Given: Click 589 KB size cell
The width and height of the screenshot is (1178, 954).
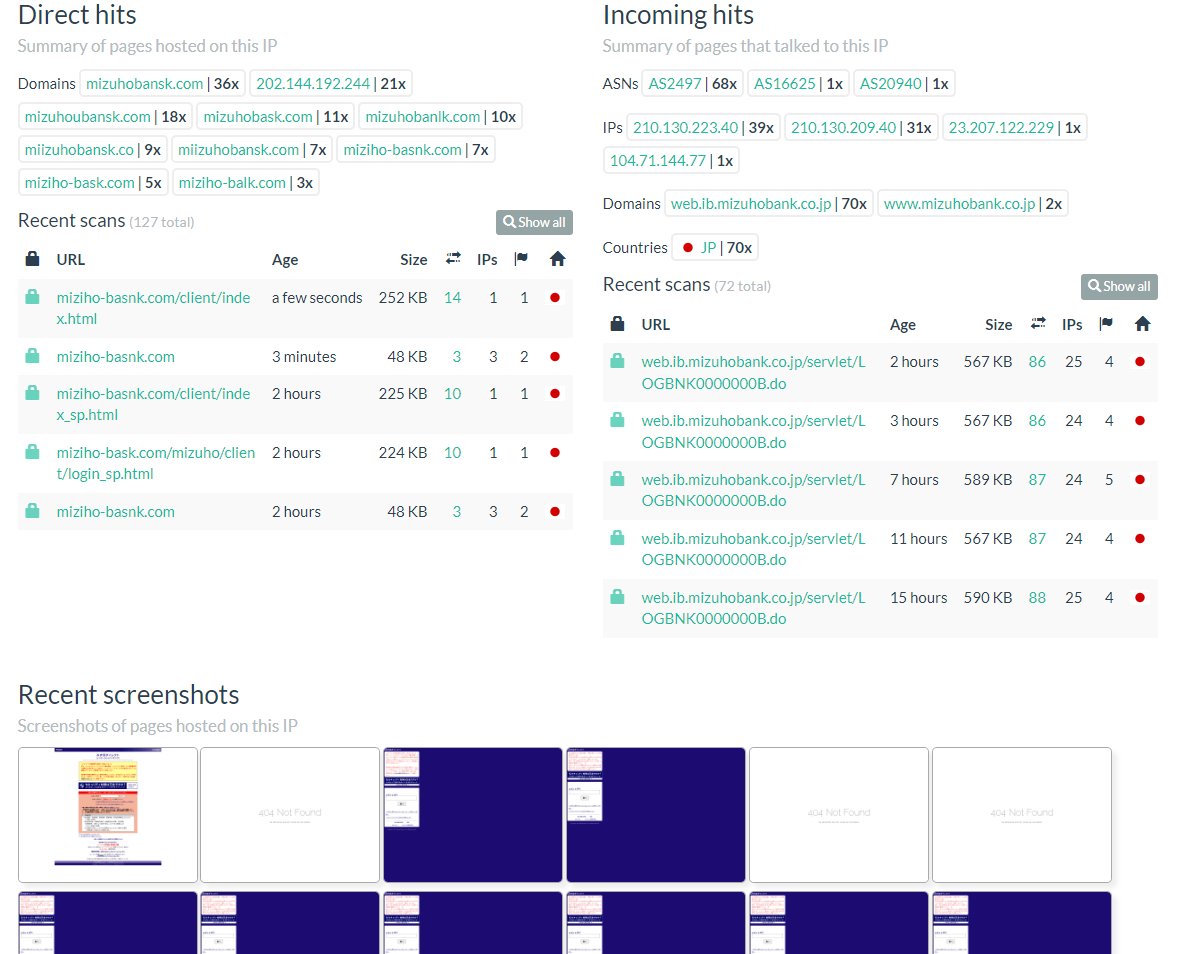Looking at the screenshot, I should [988, 479].
